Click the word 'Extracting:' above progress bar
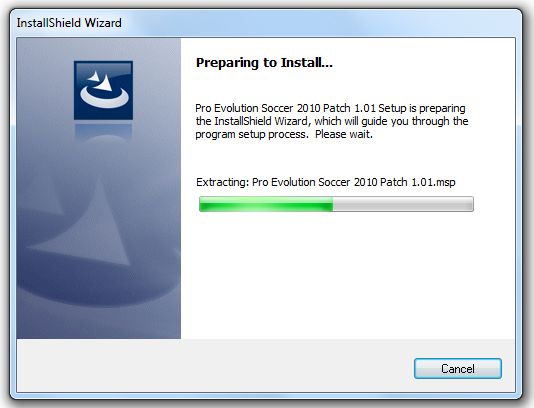This screenshot has height=408, width=534. (223, 182)
